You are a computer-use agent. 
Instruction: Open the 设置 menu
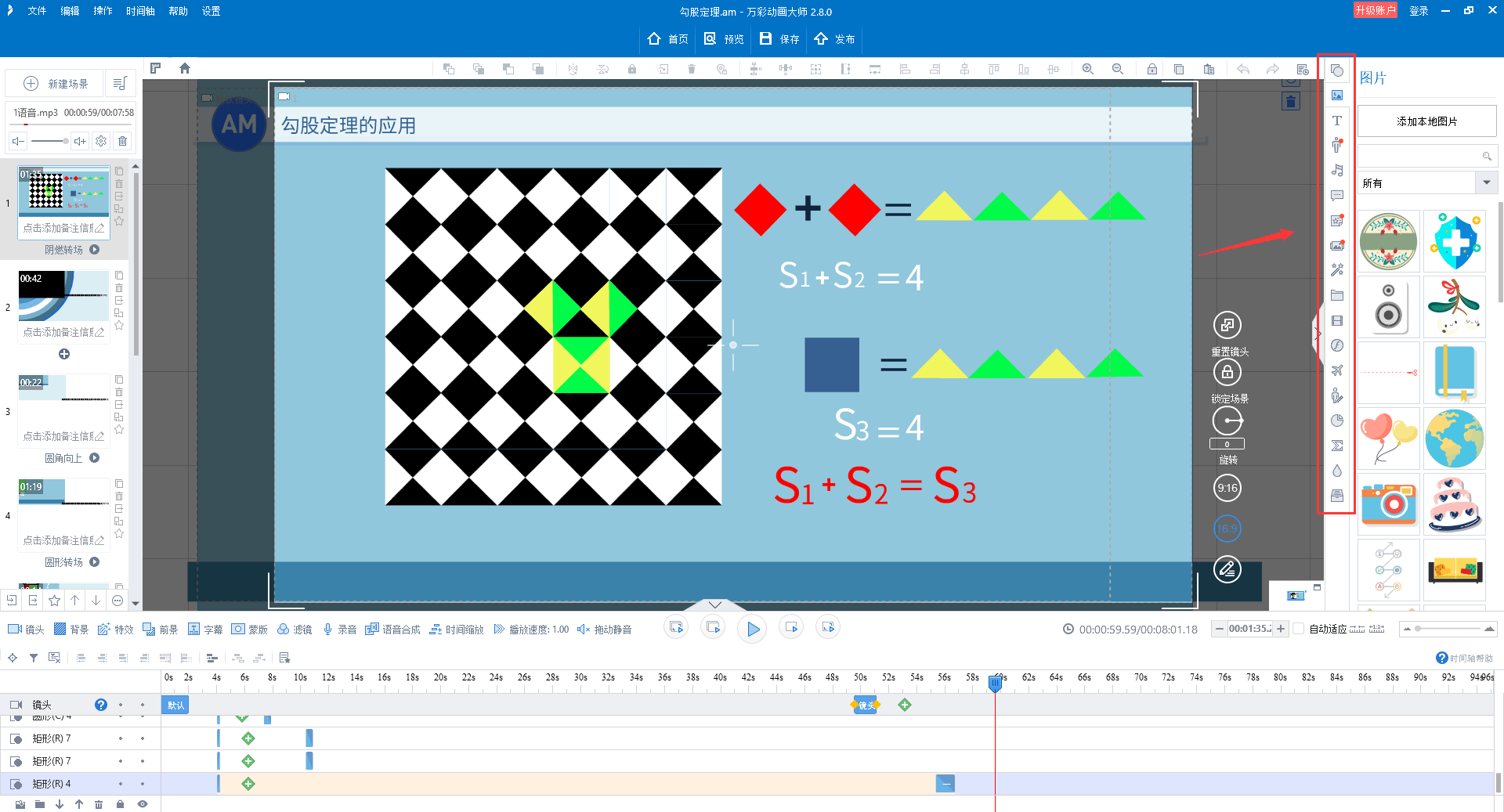pyautogui.click(x=211, y=11)
